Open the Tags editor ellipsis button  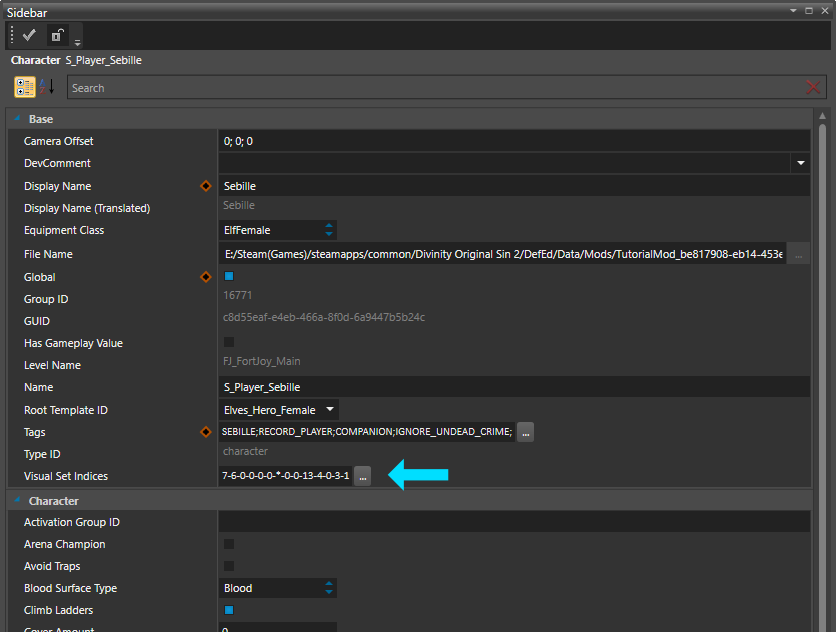(525, 432)
